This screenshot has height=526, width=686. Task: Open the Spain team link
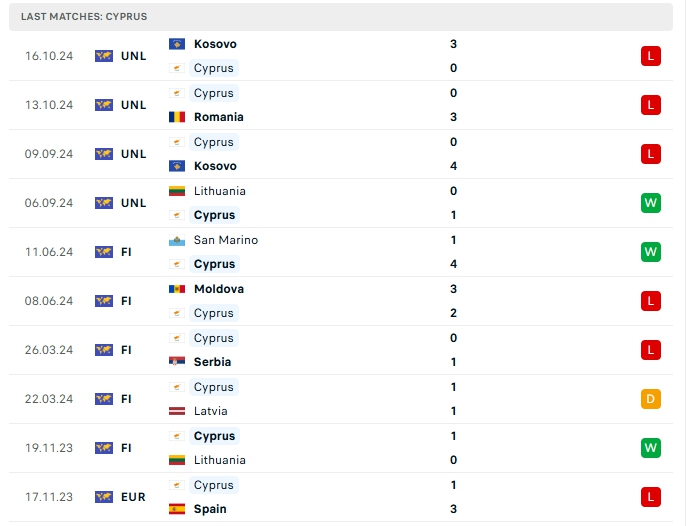pyautogui.click(x=210, y=509)
